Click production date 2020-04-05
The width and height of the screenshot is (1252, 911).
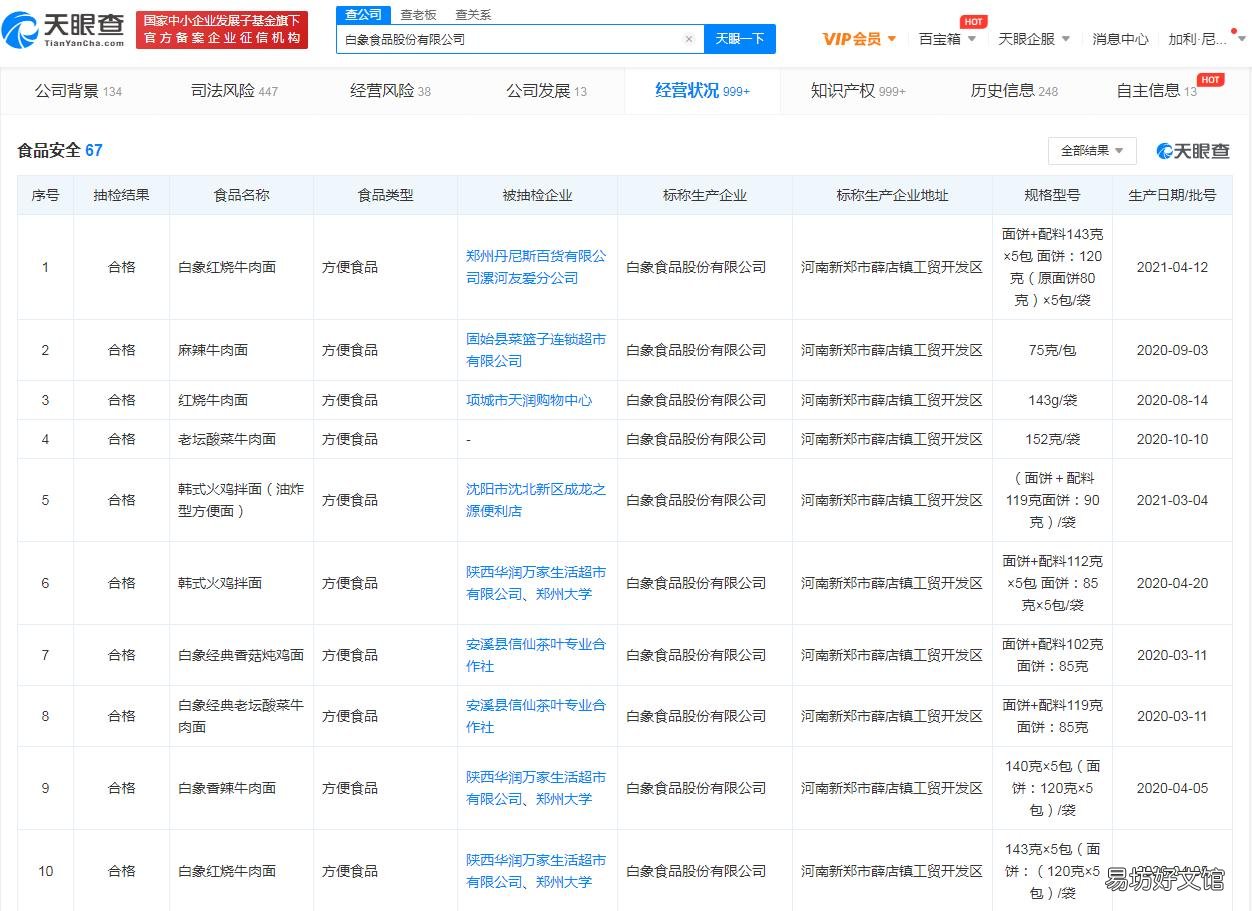(x=1172, y=788)
